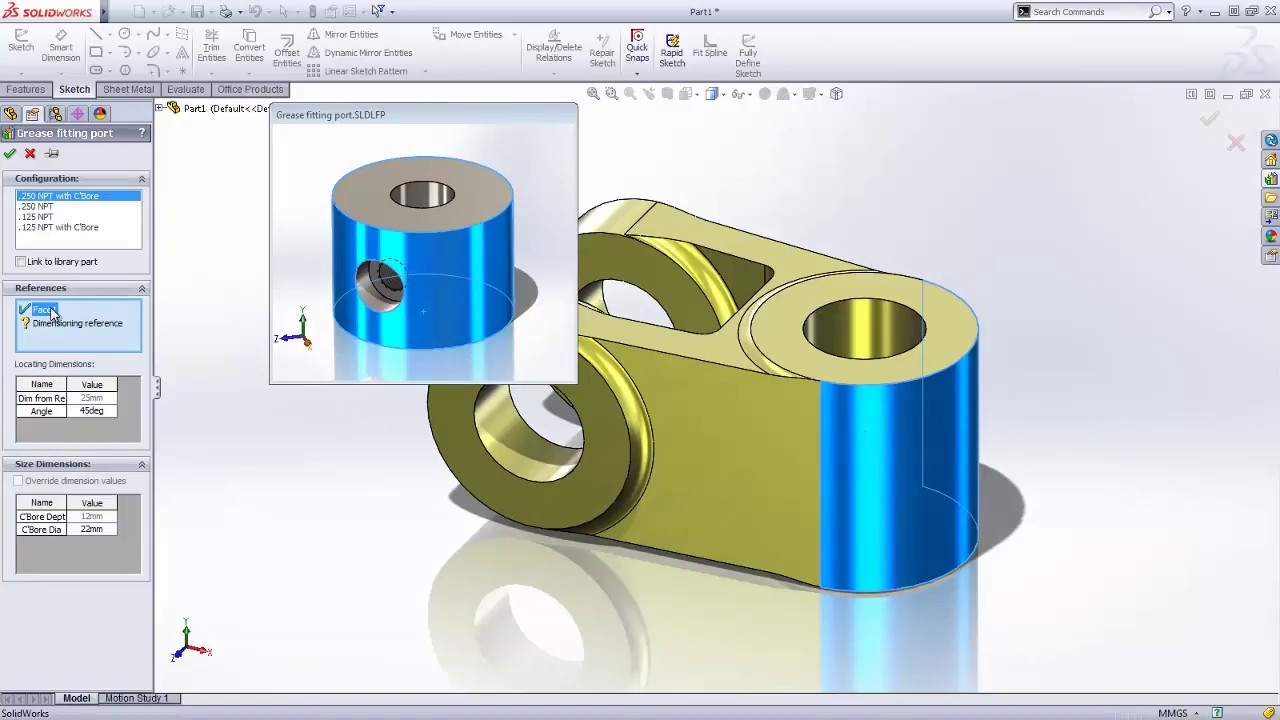Image resolution: width=1280 pixels, height=720 pixels.
Task: Click the Zoom to Fit icon
Action: tap(593, 94)
